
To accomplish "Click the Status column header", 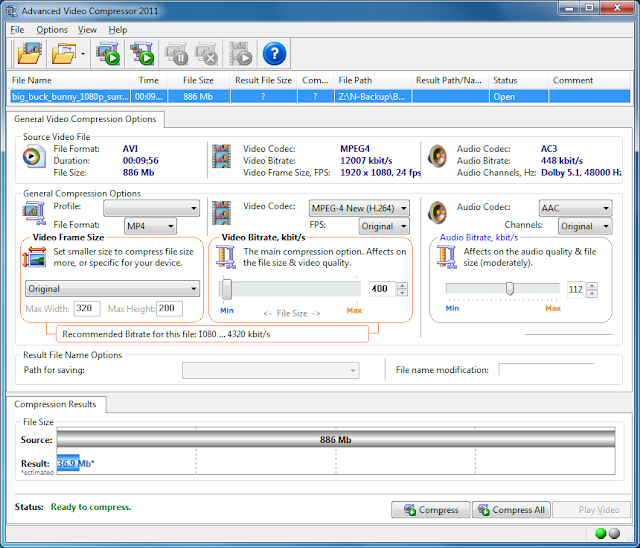I will 519,80.
